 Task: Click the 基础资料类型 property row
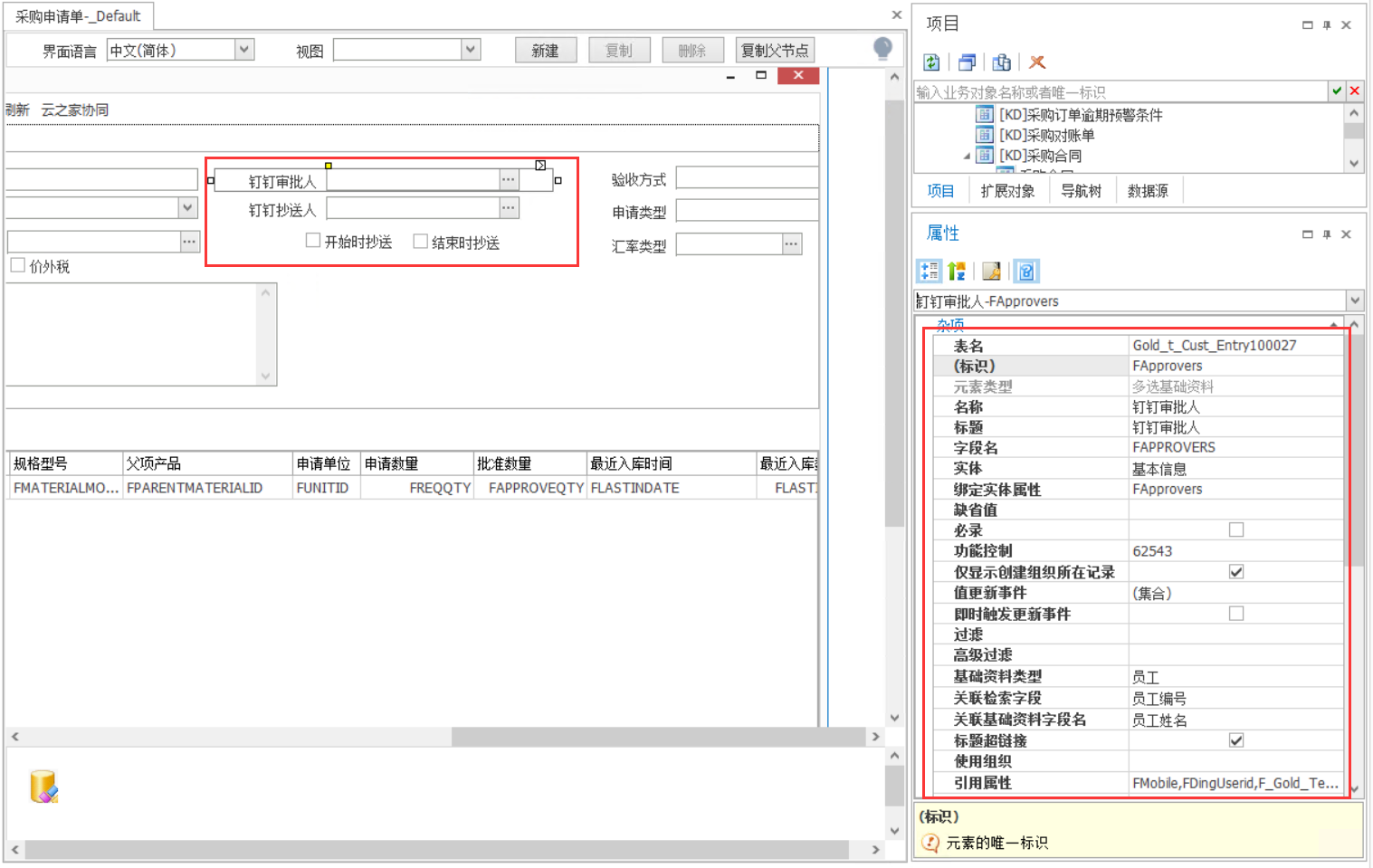tap(1139, 676)
